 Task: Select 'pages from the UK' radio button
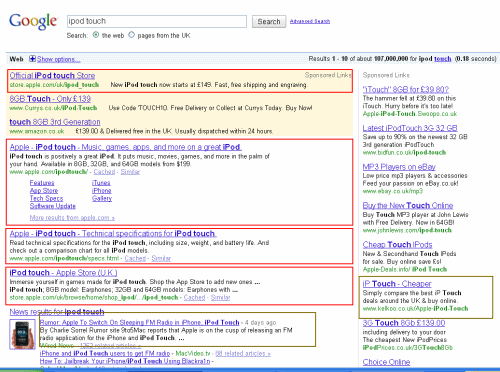pos(132,35)
